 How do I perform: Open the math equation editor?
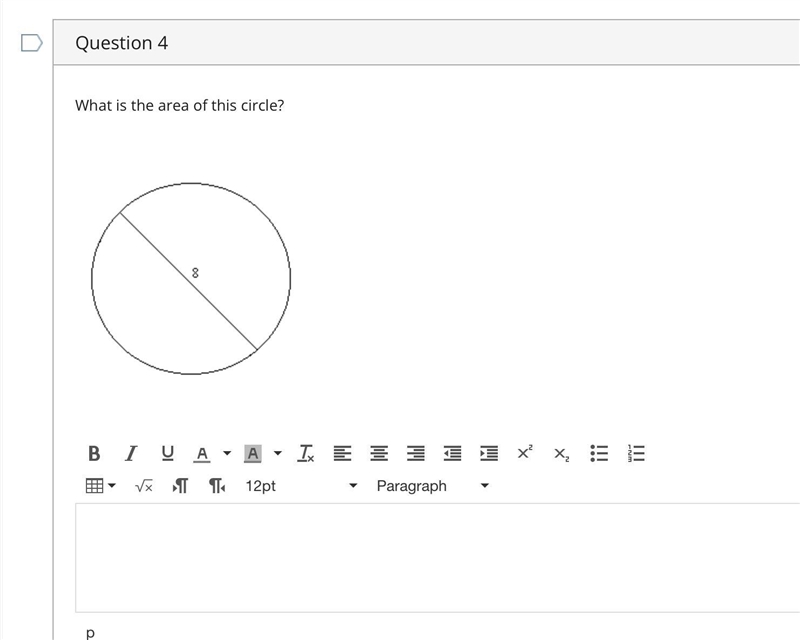144,486
